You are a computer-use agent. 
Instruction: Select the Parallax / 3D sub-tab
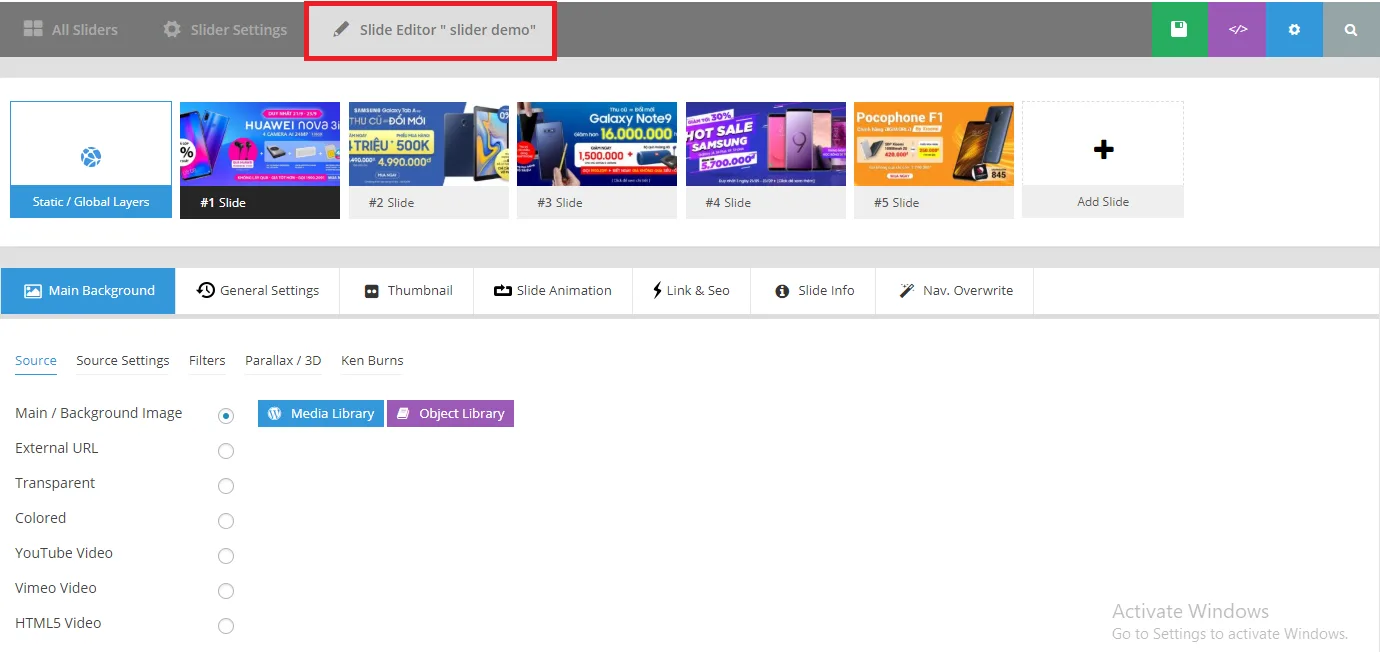point(283,361)
